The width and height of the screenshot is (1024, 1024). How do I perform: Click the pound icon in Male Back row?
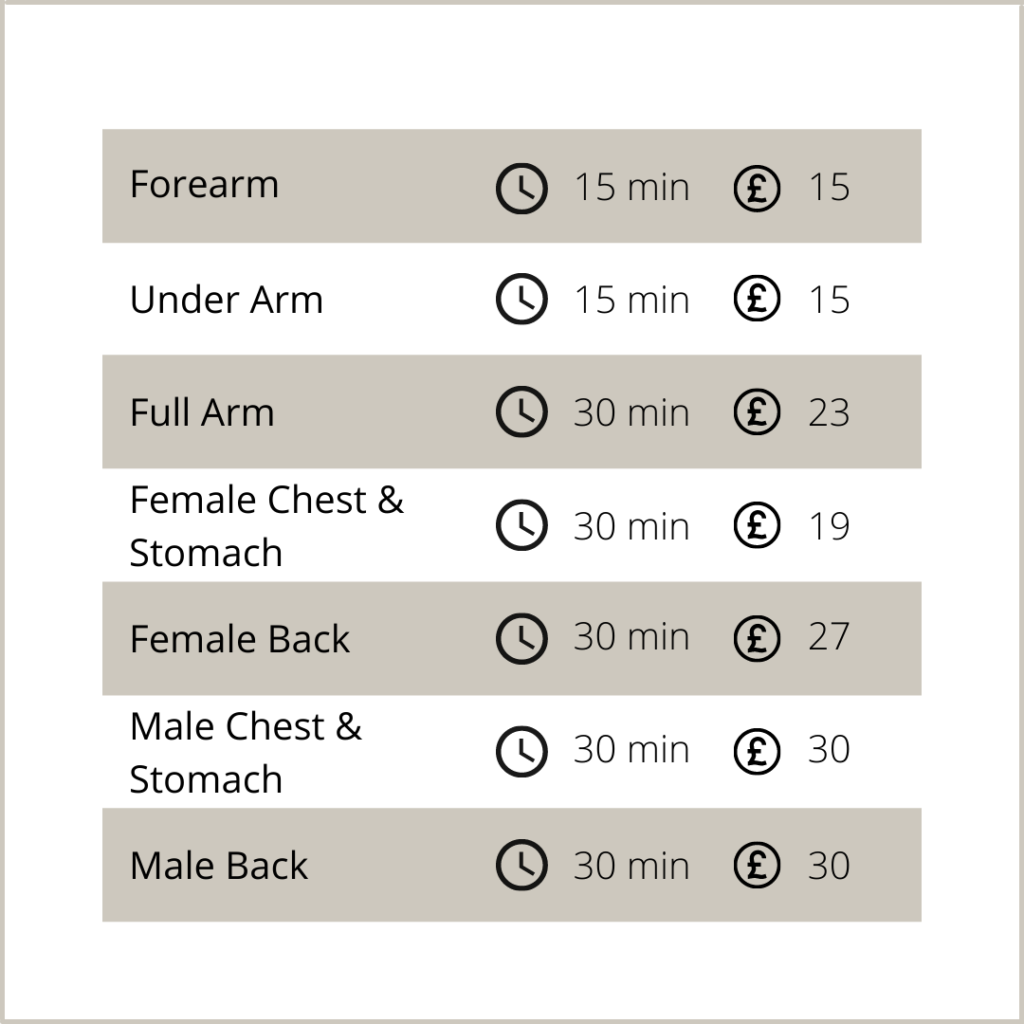[x=756, y=865]
